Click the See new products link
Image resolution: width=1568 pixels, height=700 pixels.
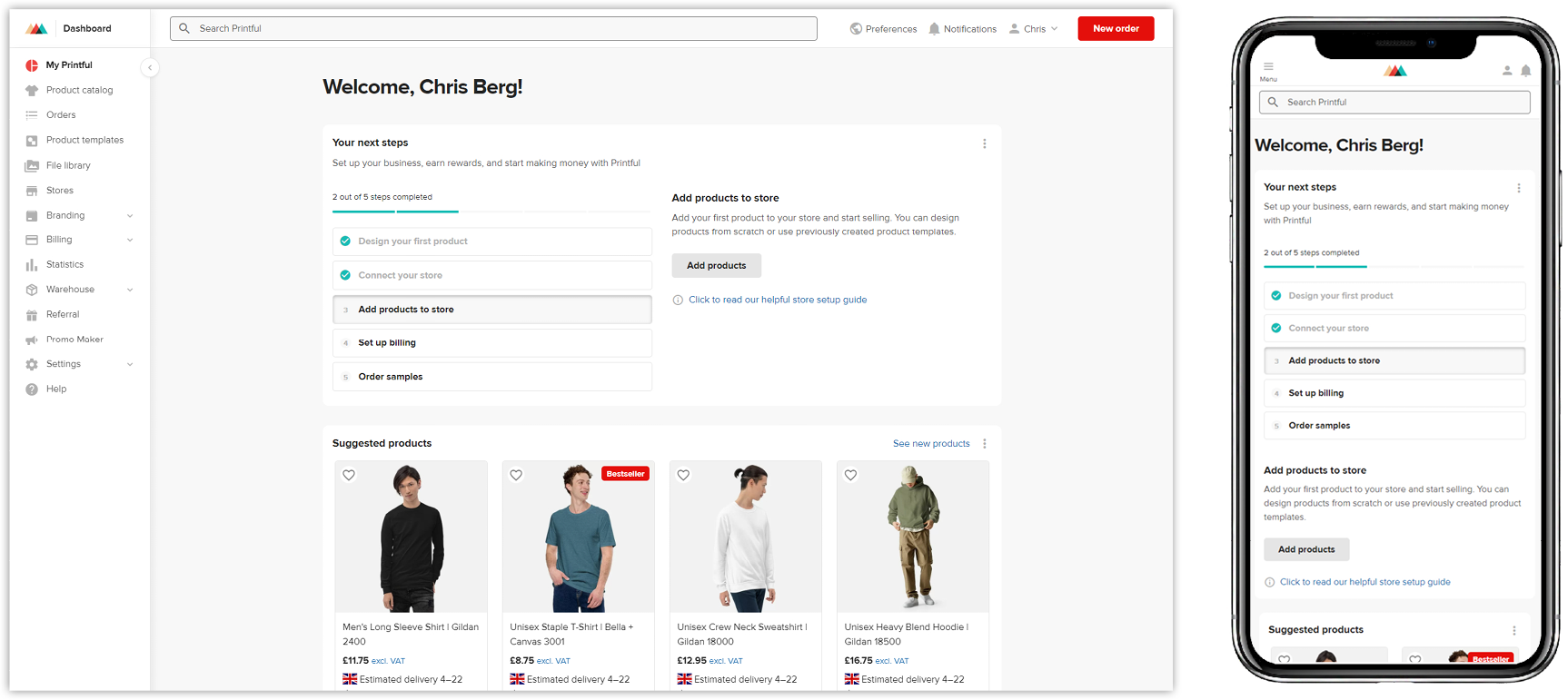click(931, 444)
